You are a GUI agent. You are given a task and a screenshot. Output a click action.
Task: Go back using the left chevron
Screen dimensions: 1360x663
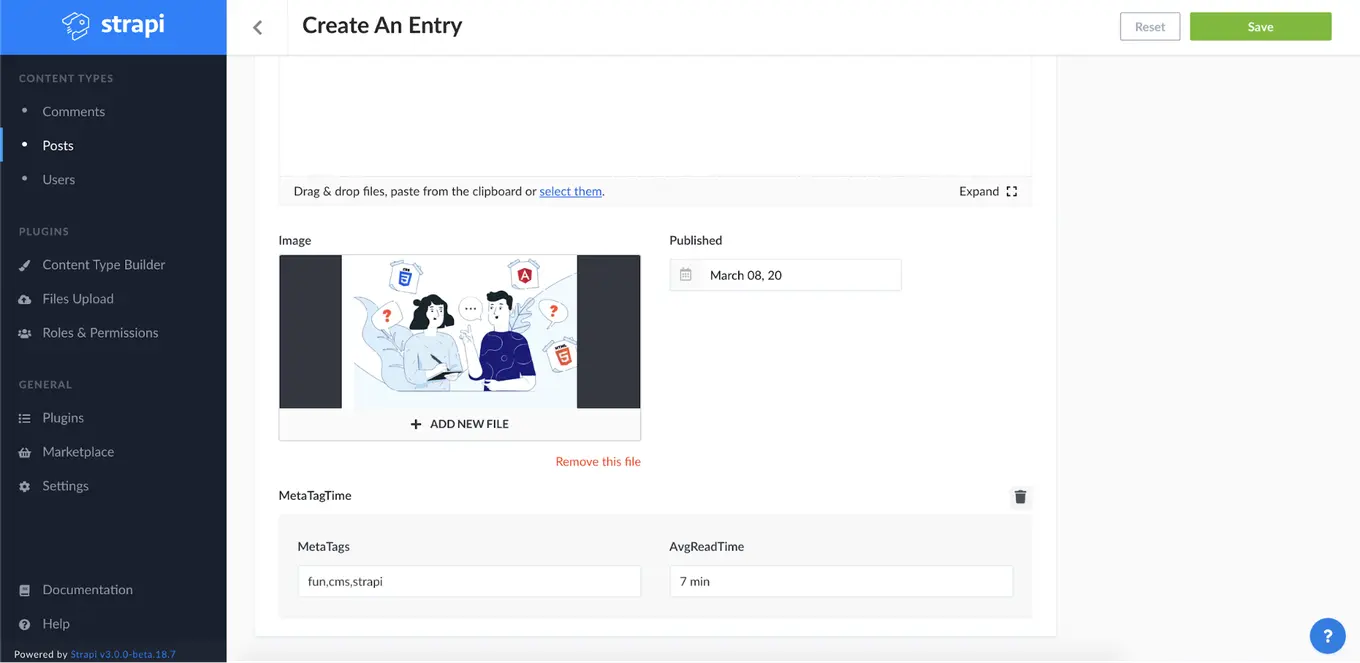click(257, 26)
